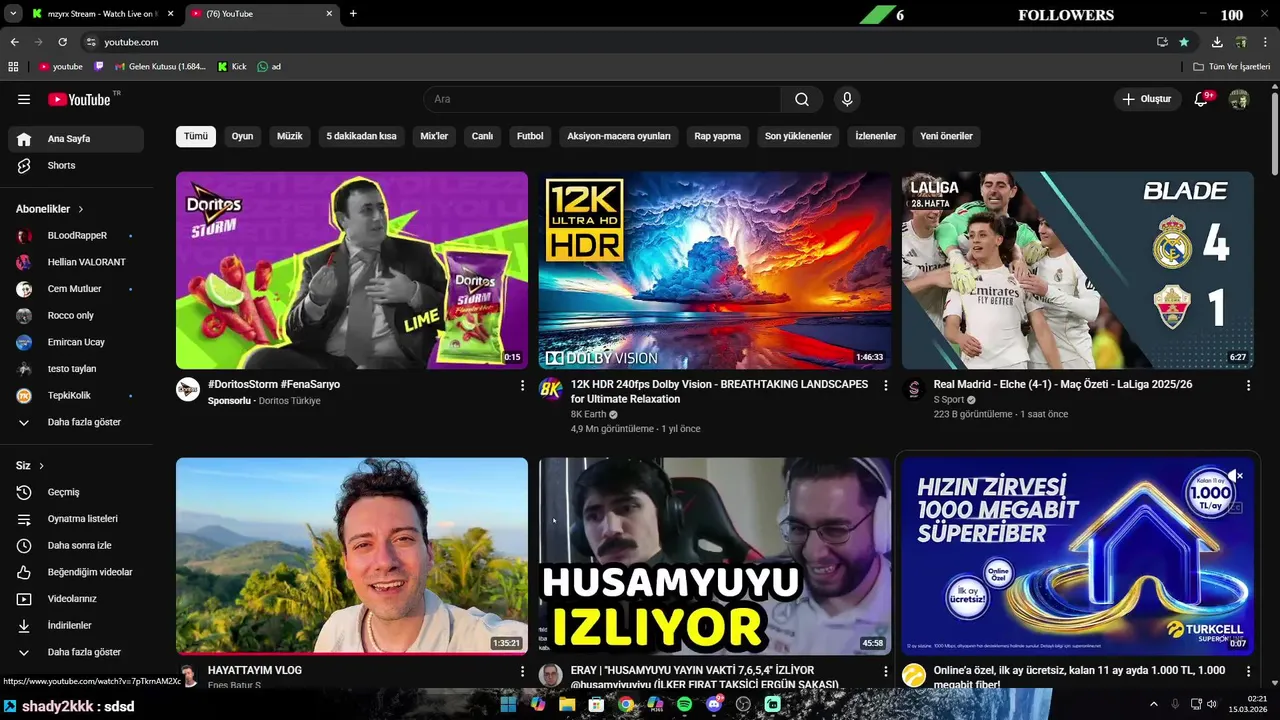The height and width of the screenshot is (720, 1280).
Task: Click the page vertical scrollbar
Action: pos(1275,135)
